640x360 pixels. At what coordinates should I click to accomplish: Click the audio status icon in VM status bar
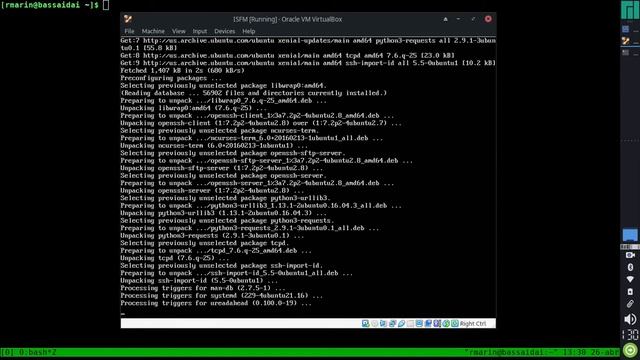[x=383, y=323]
